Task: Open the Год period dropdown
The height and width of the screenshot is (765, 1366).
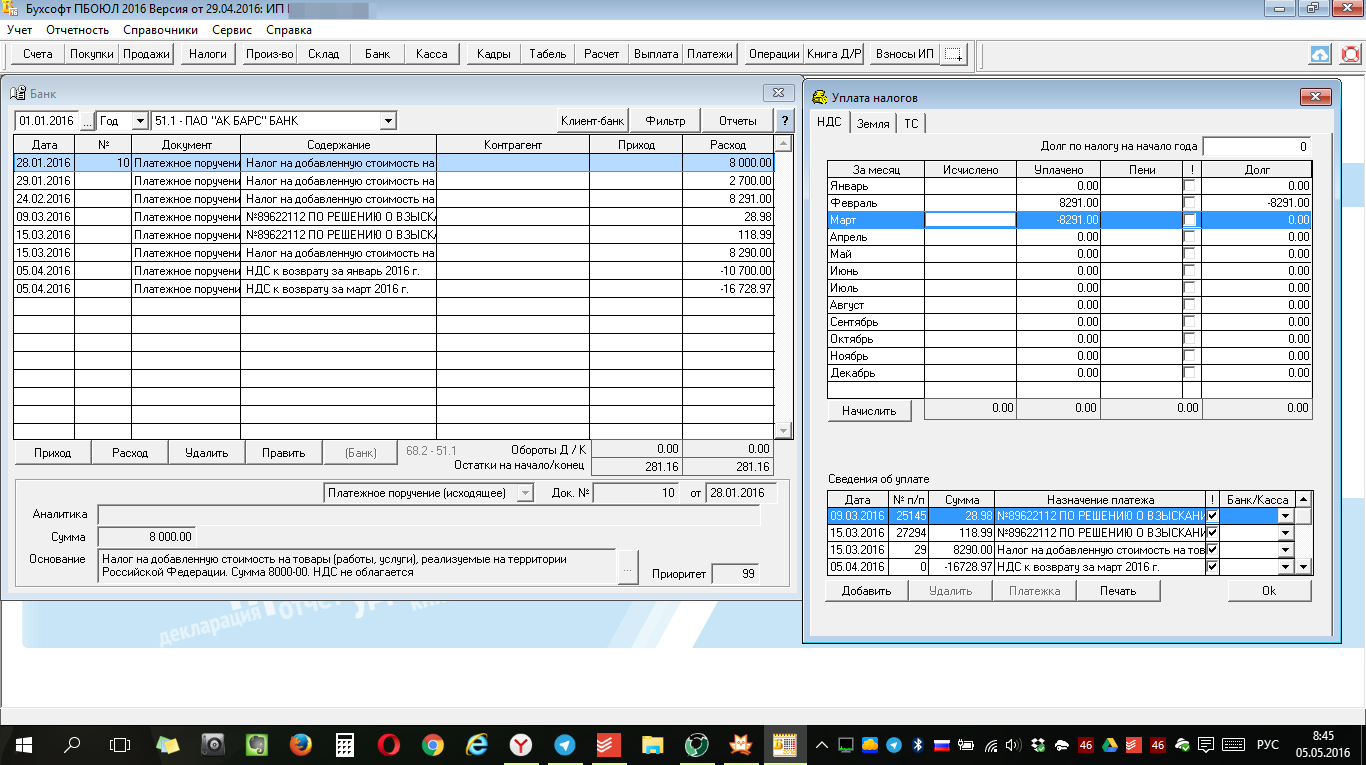Action: (139, 121)
